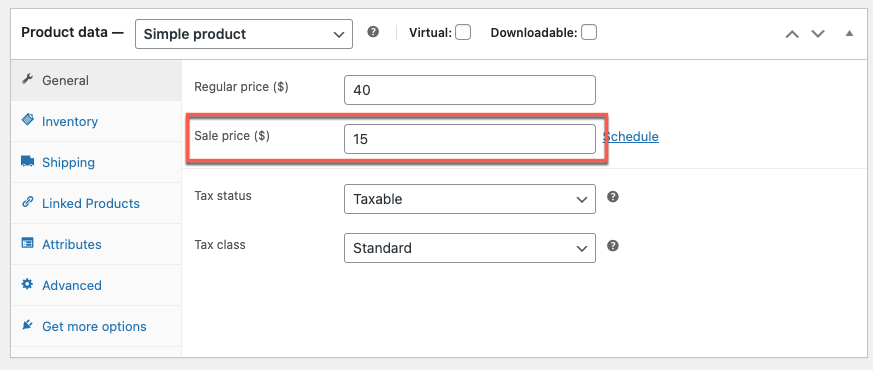Open the Simple product type dropdown

244,34
